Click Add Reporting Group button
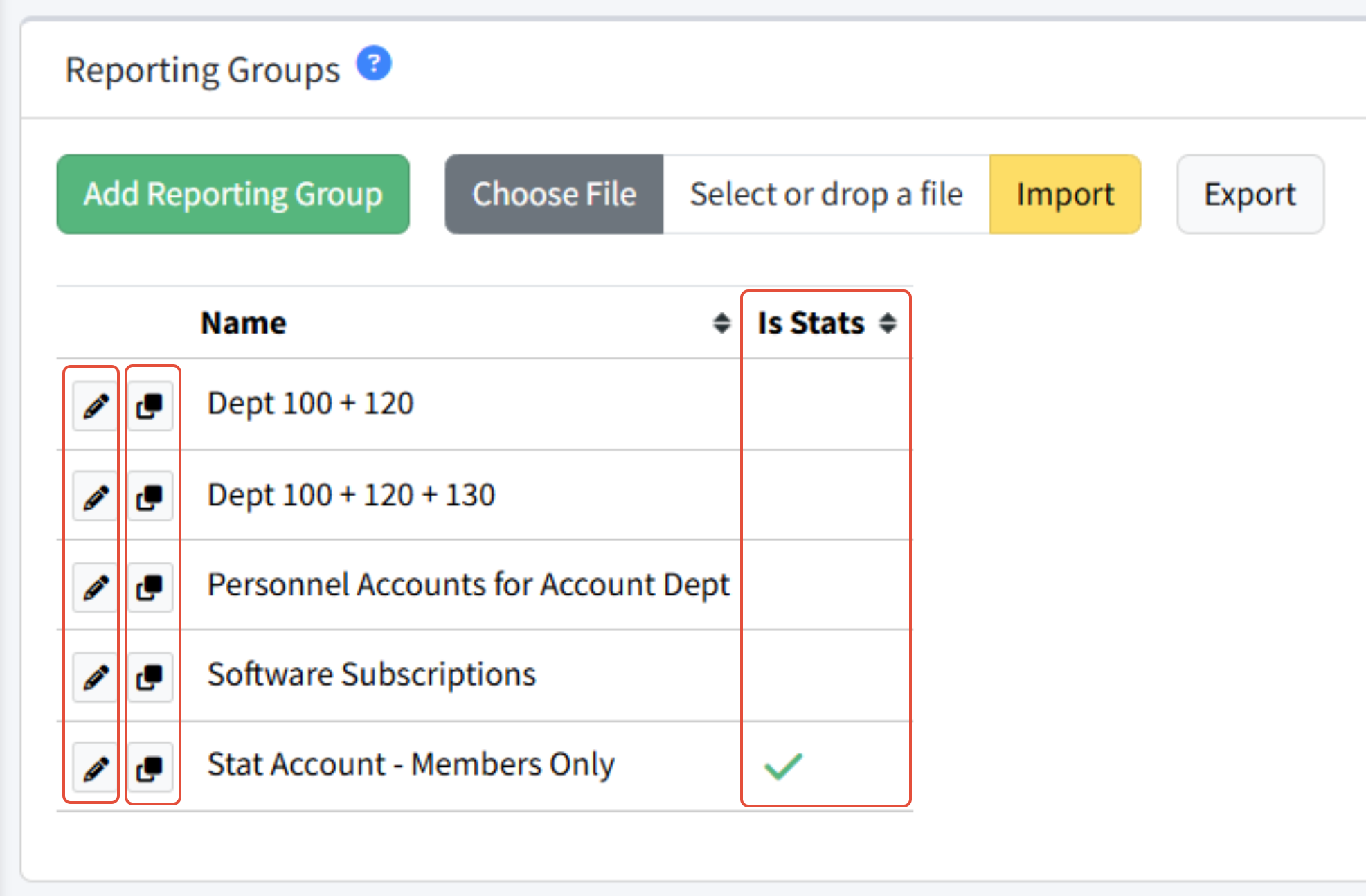This screenshot has height=896, width=1366. pos(233,195)
